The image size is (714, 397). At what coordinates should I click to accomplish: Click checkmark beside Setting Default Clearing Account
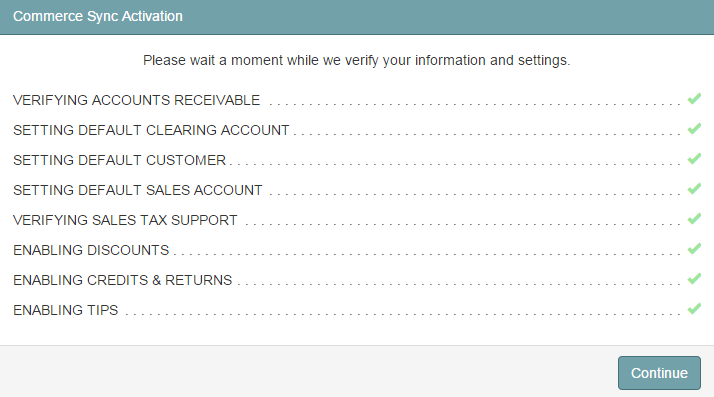[x=694, y=129]
